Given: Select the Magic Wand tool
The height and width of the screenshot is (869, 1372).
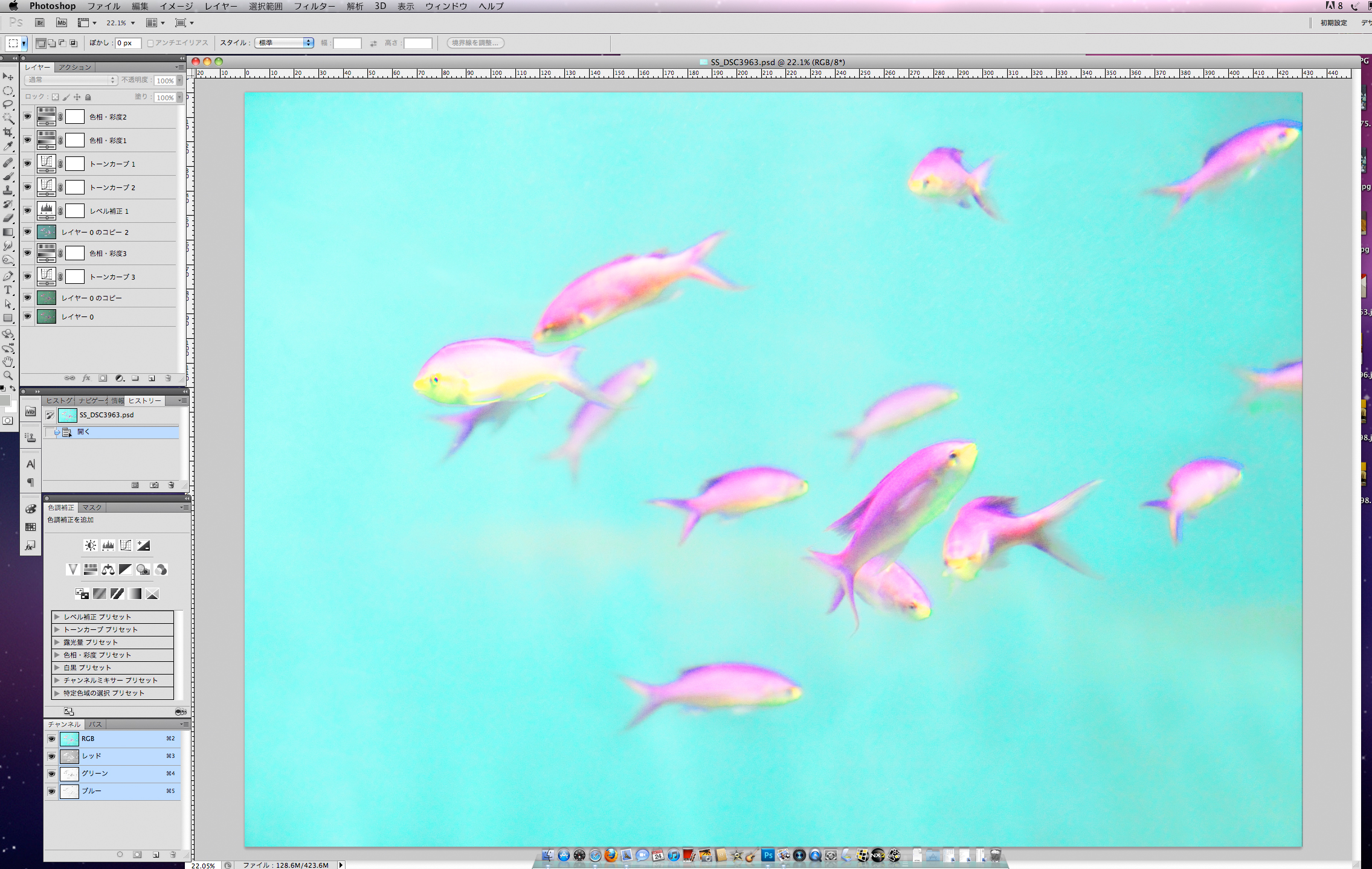Looking at the screenshot, I should pyautogui.click(x=8, y=118).
